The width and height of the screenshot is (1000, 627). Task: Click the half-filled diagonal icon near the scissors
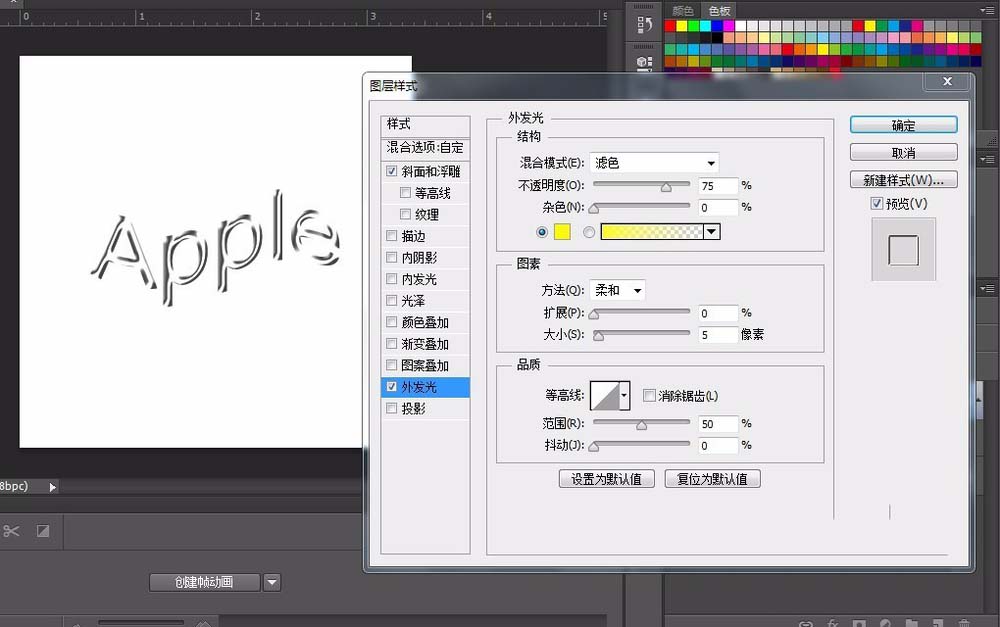pos(42,531)
